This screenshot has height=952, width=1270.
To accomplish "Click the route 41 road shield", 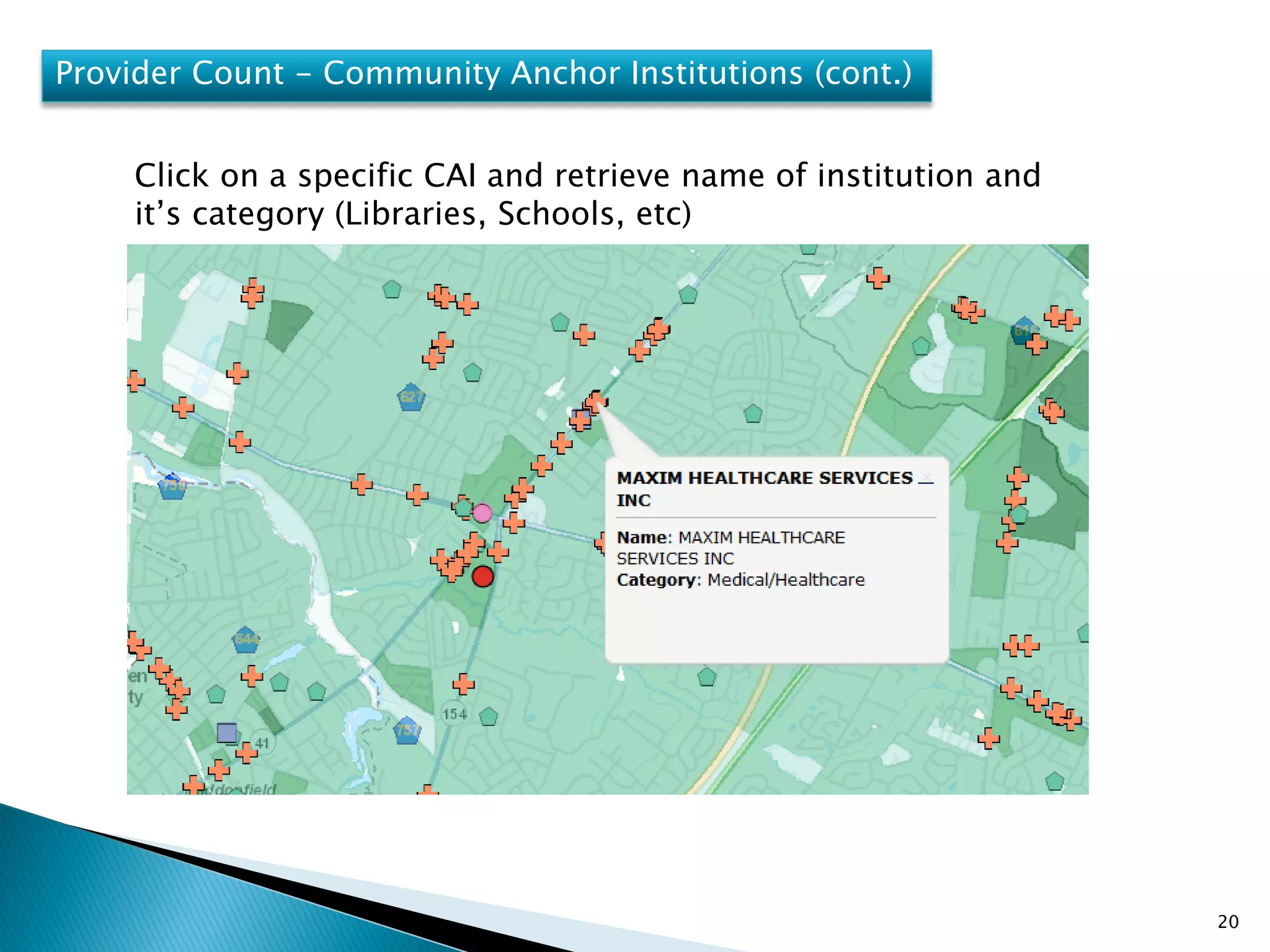I will [x=262, y=743].
